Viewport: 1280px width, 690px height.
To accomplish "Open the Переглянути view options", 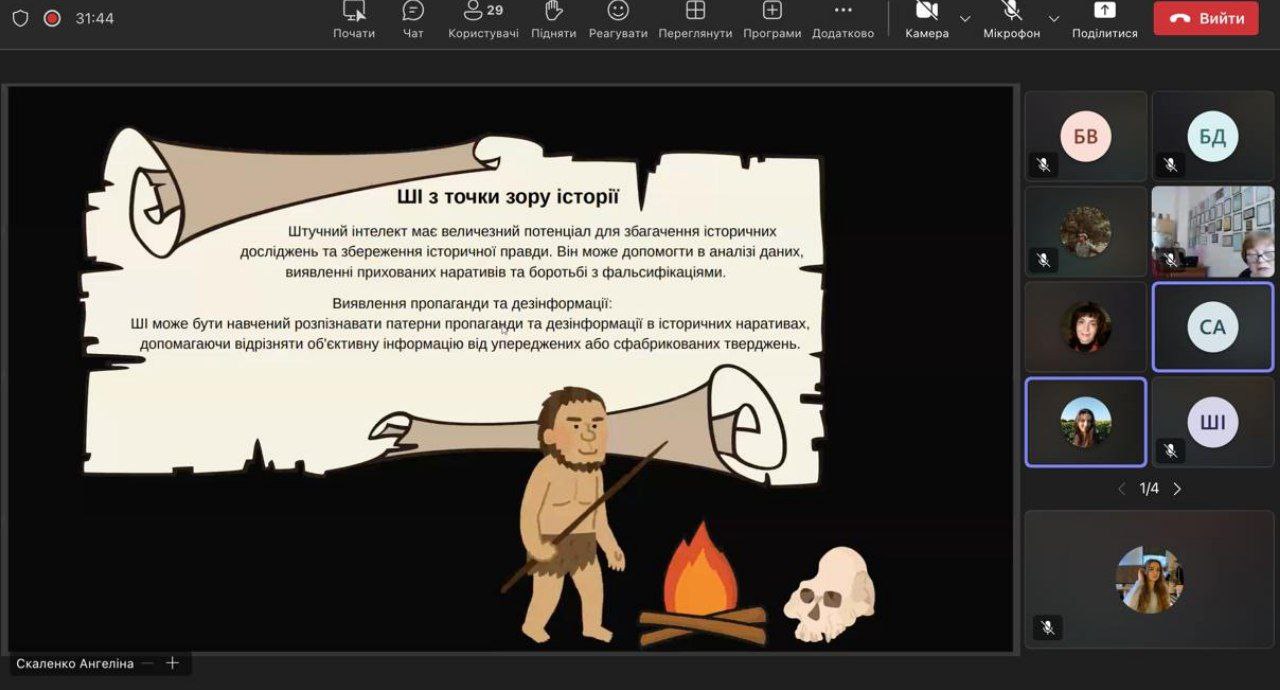I will tap(695, 19).
